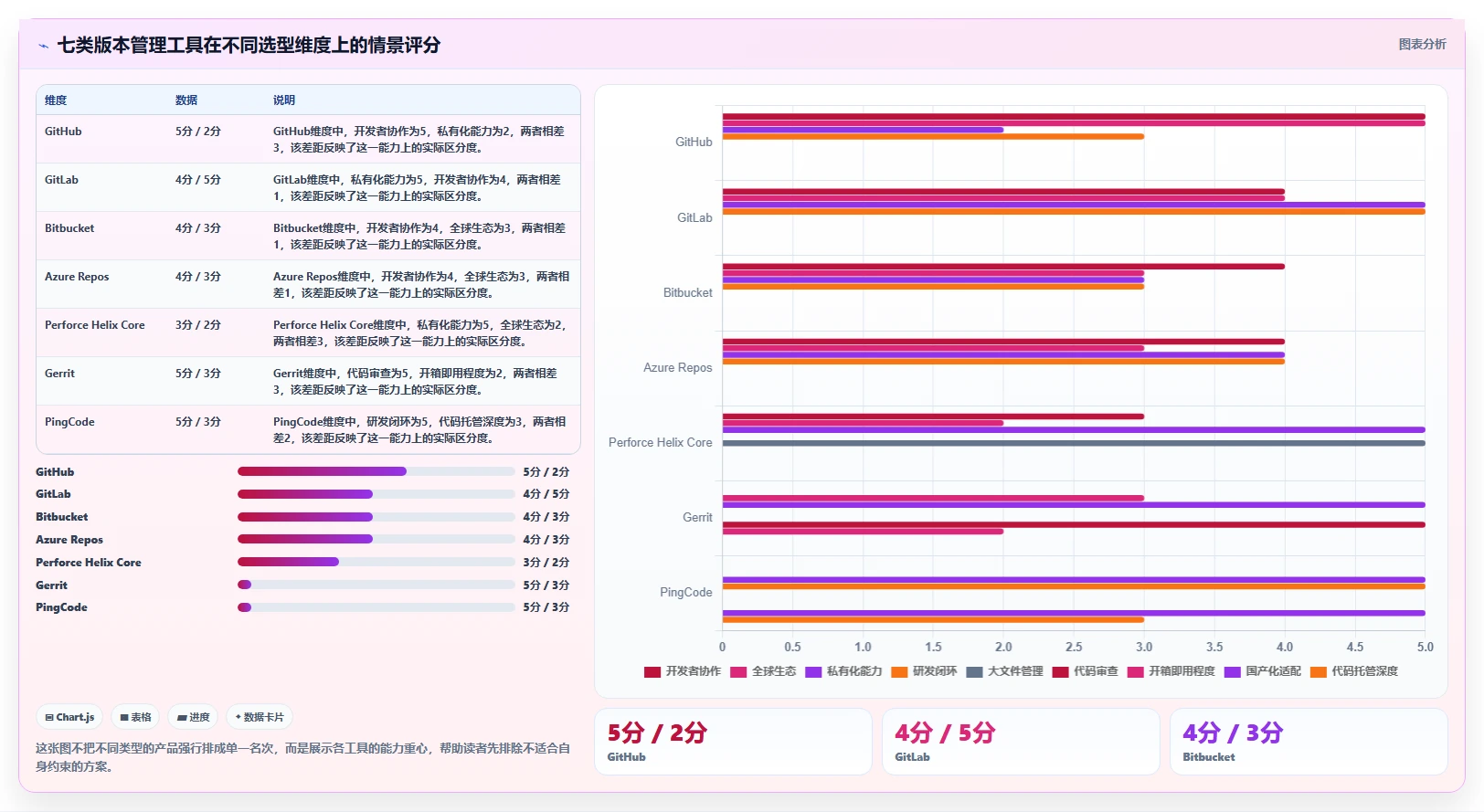Screen dimensions: 1484x812
Task: Click the icon beside the page title
Action: [x=43, y=46]
